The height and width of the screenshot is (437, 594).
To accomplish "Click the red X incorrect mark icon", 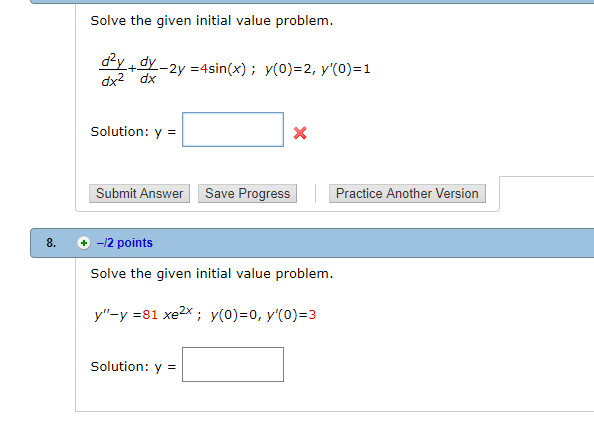I will [x=300, y=133].
